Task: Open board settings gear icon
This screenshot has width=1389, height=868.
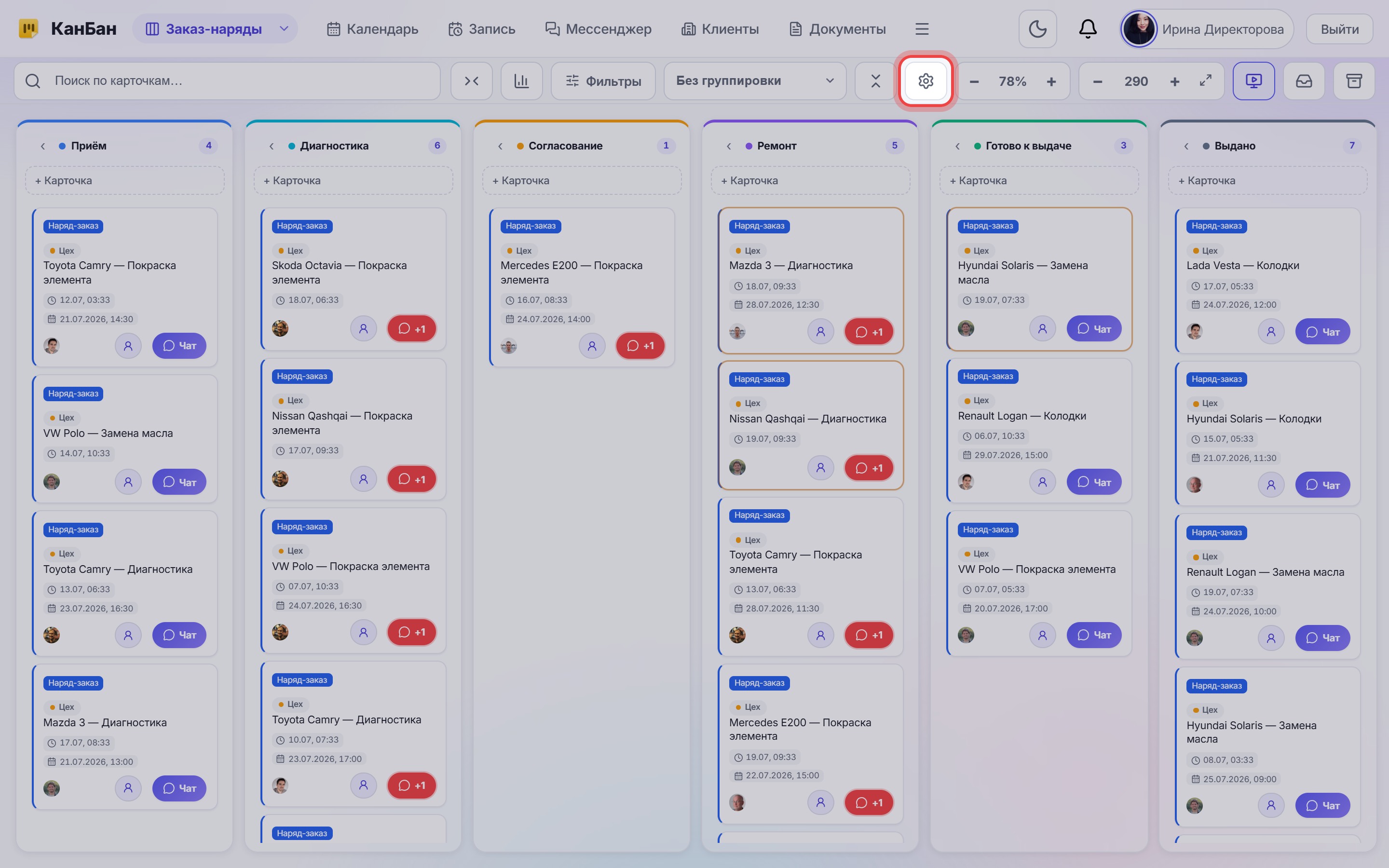Action: (925, 81)
